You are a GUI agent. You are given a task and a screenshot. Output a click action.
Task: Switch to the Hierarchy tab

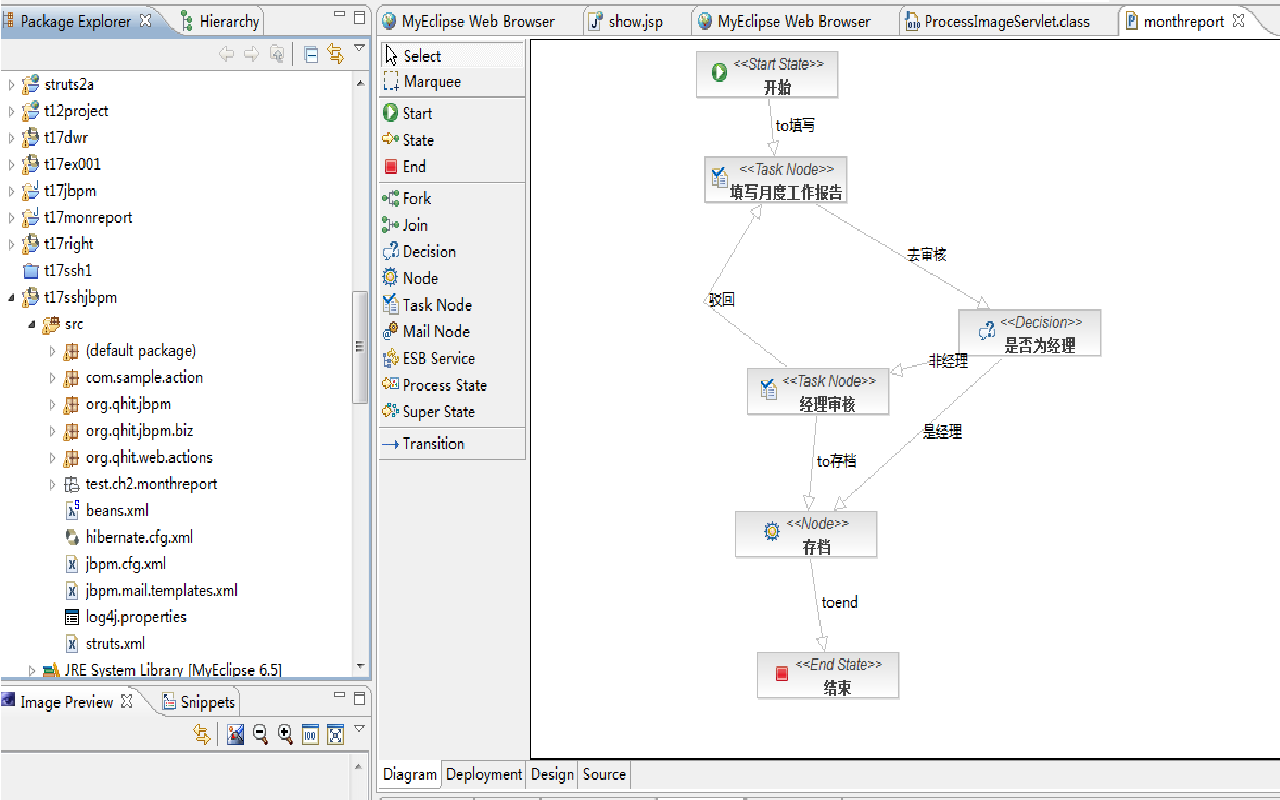coord(220,21)
